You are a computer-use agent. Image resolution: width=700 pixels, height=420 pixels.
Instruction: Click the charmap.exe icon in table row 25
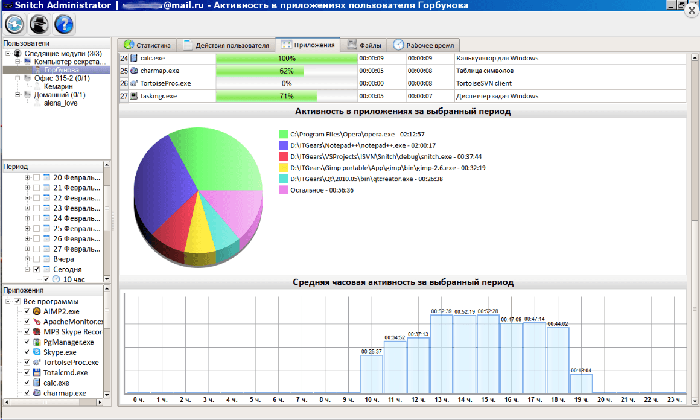click(134, 71)
